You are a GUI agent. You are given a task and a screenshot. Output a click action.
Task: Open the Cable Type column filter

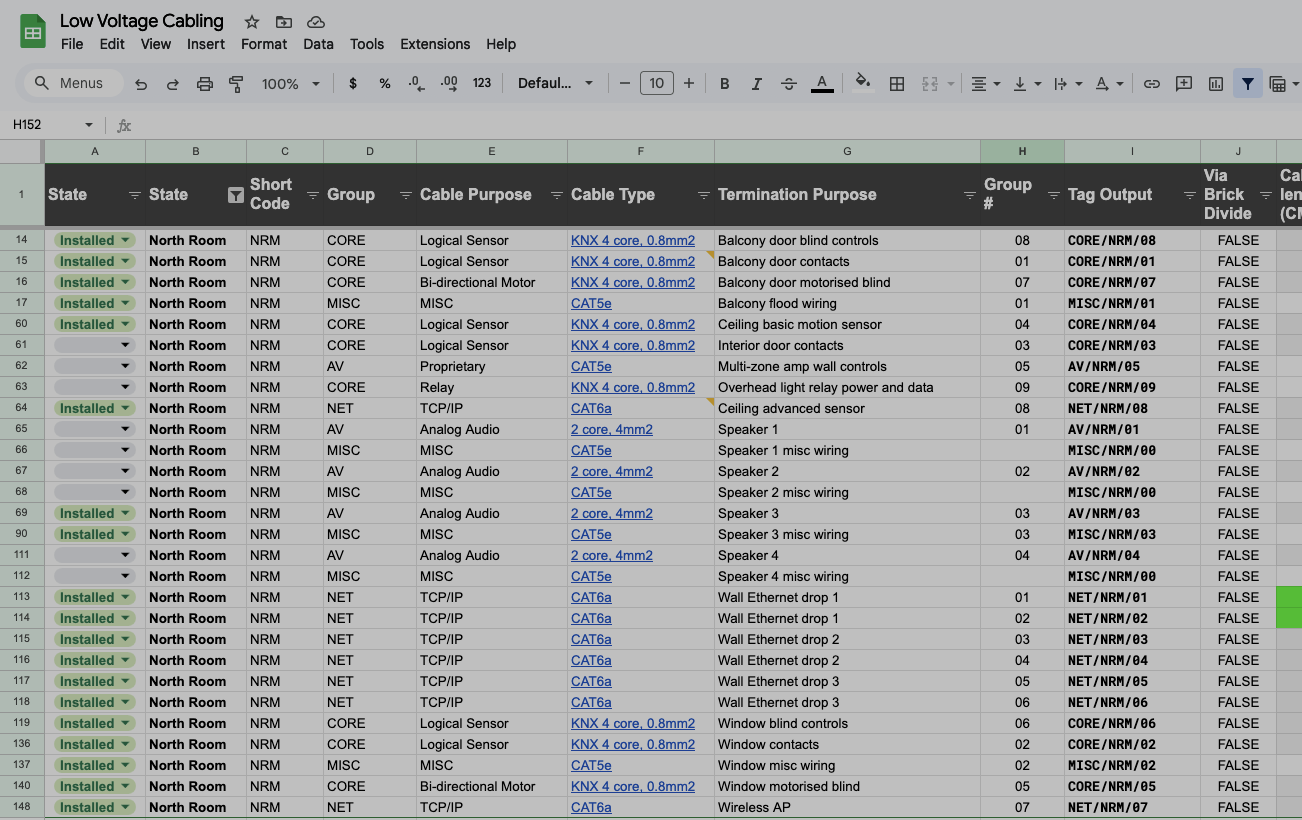[x=703, y=195]
